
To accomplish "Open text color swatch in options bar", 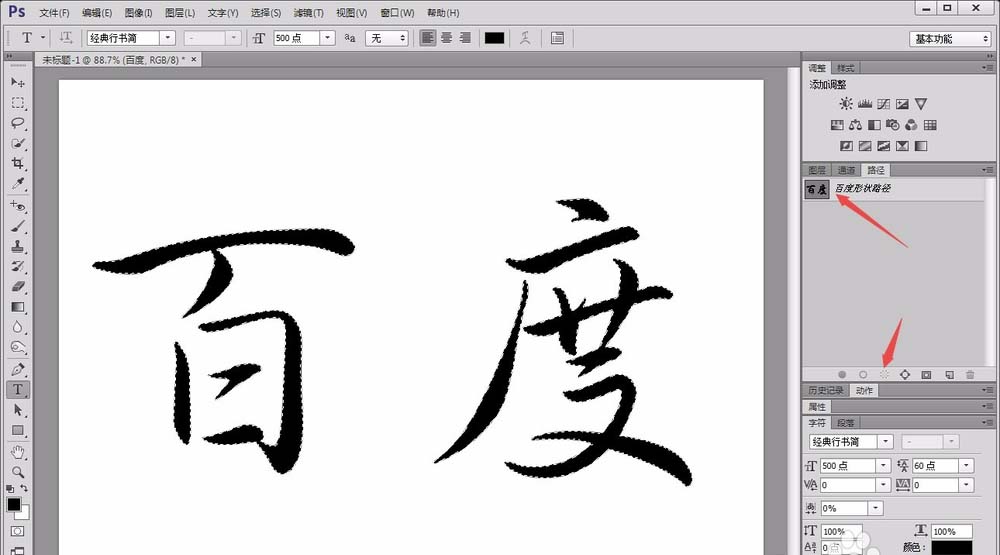I will tap(494, 38).
